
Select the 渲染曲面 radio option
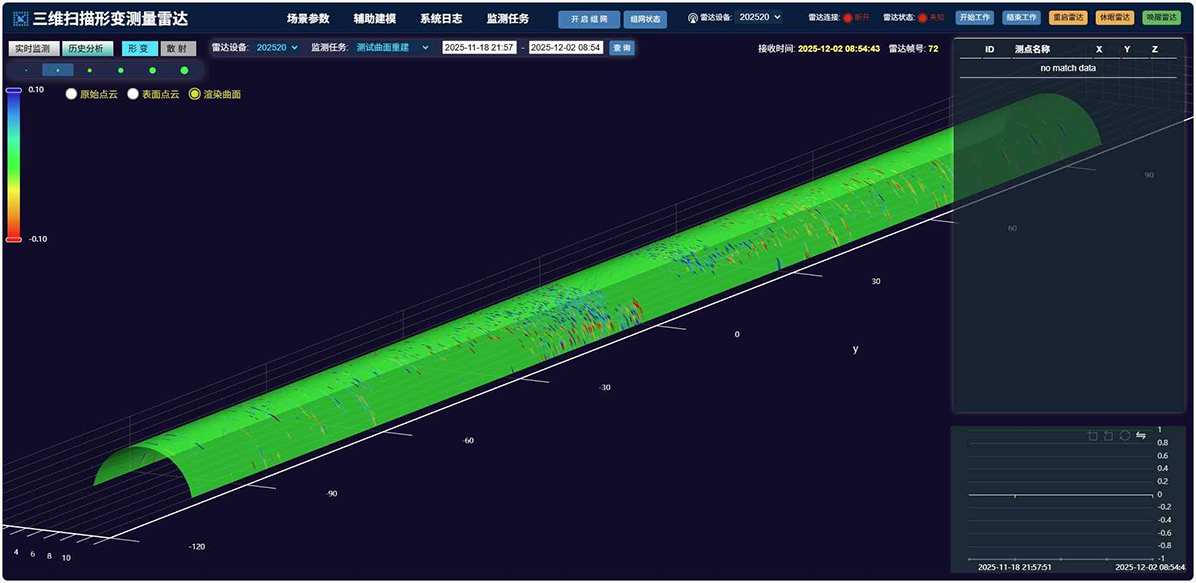coord(195,94)
